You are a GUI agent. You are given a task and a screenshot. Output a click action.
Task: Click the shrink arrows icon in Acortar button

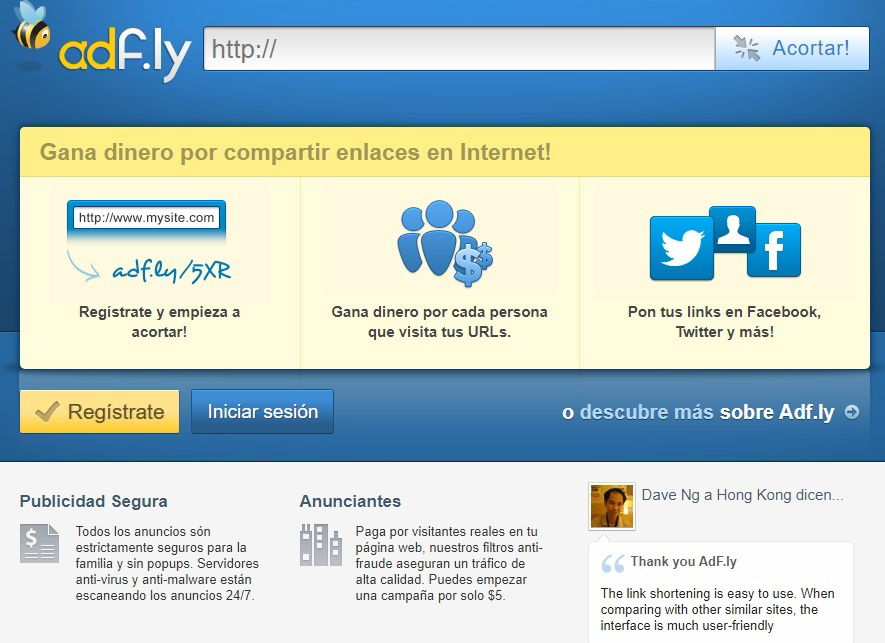click(747, 48)
